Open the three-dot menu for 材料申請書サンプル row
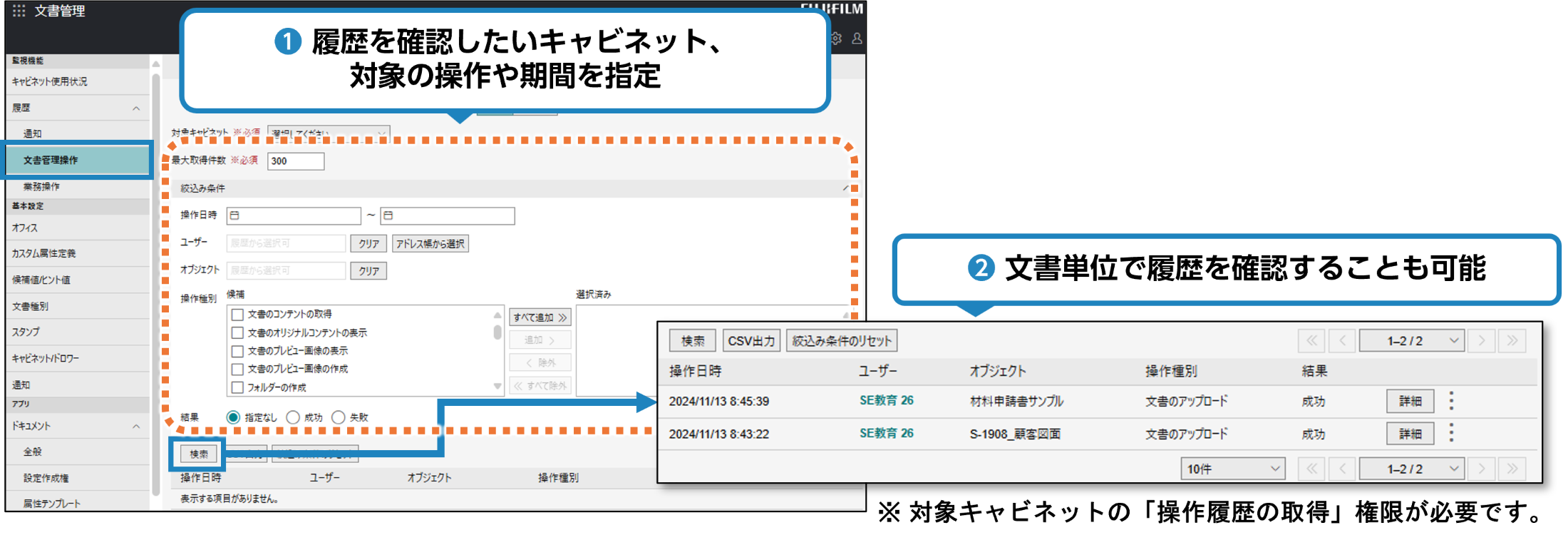 (1451, 401)
